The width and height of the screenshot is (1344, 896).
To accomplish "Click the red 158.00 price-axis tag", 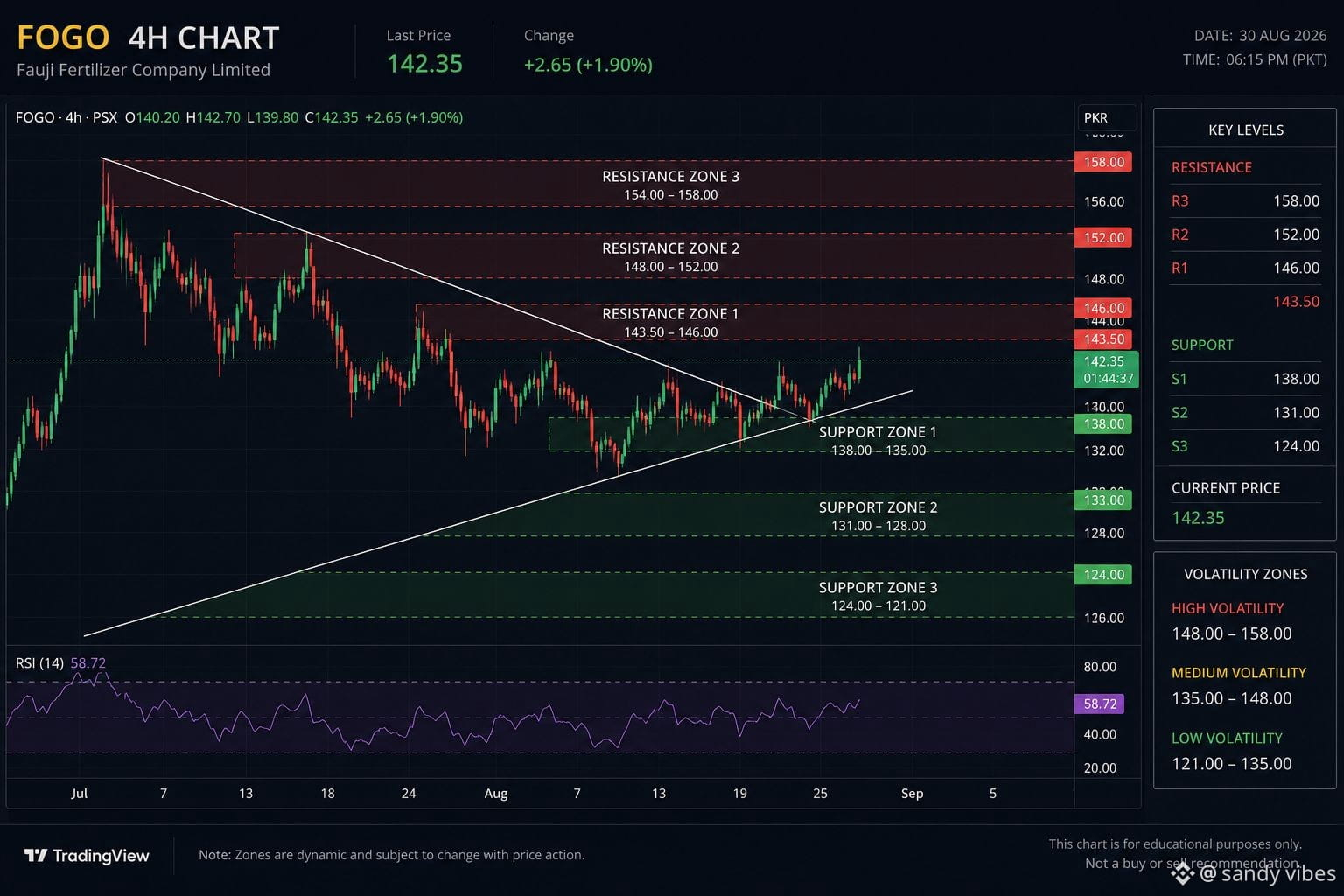I will 1103,162.
